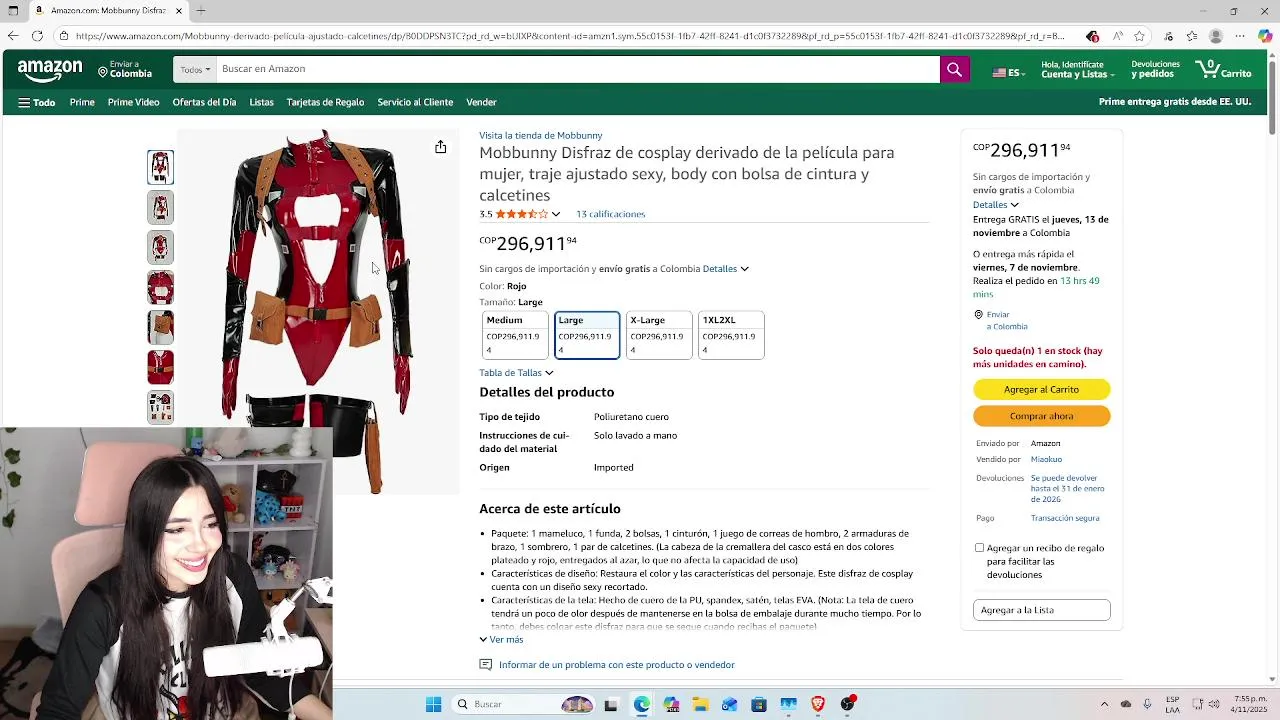Image resolution: width=1280 pixels, height=720 pixels.
Task: Select the fourth product thumbnail
Action: pyautogui.click(x=160, y=287)
